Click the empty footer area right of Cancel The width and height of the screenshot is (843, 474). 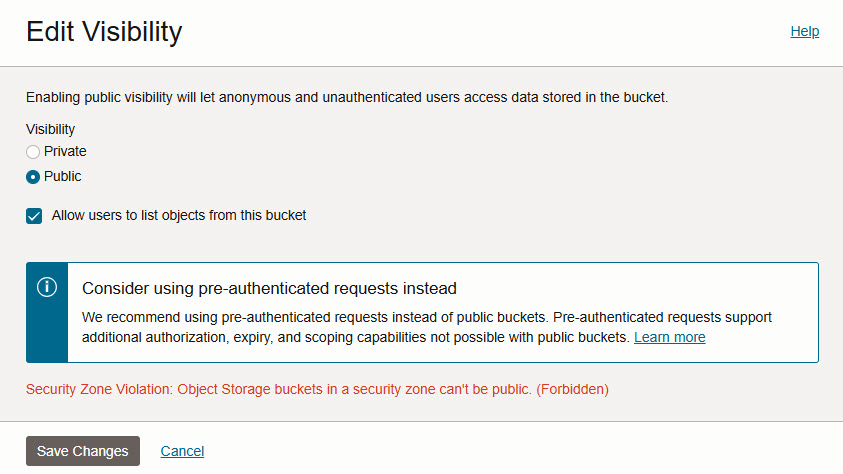click(x=521, y=451)
